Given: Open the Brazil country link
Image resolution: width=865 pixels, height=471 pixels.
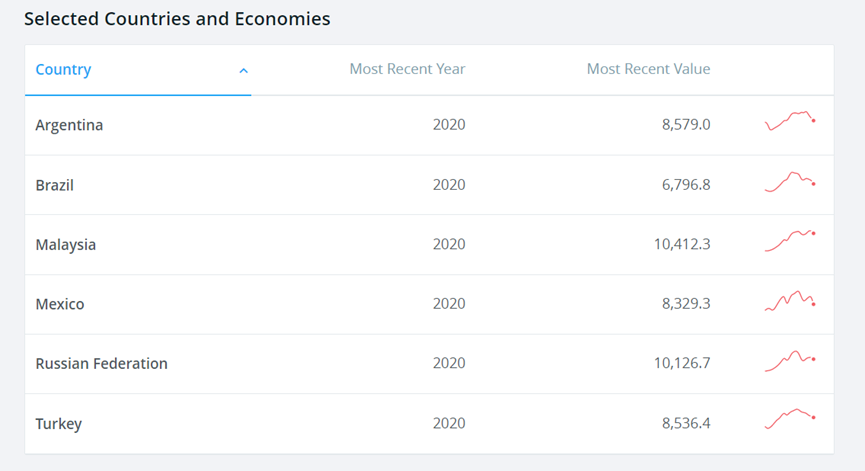Looking at the screenshot, I should [54, 186].
